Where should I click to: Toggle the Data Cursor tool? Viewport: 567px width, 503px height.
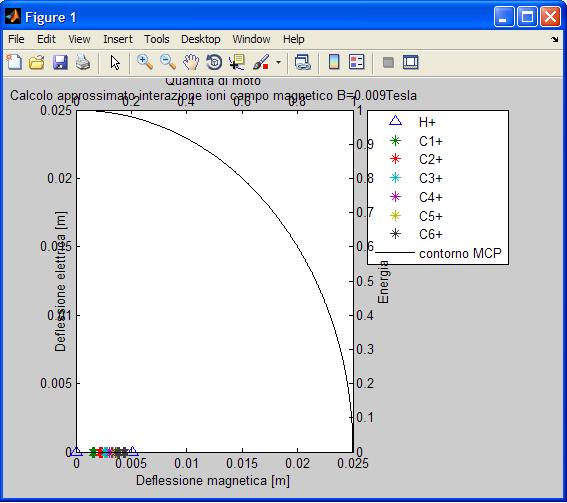tap(237, 62)
